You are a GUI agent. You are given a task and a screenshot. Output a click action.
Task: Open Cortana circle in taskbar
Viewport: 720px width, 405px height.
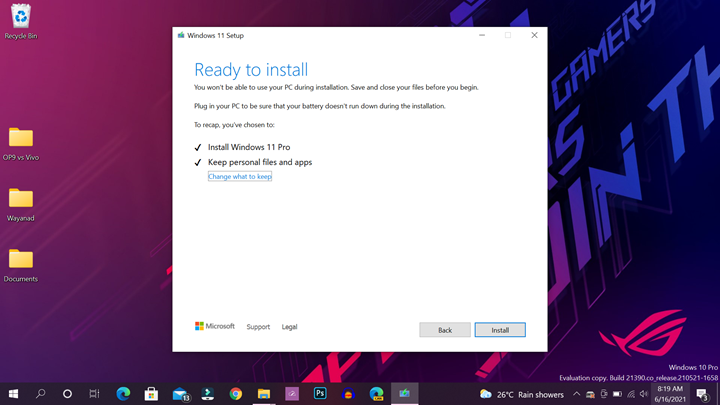[x=67, y=394]
